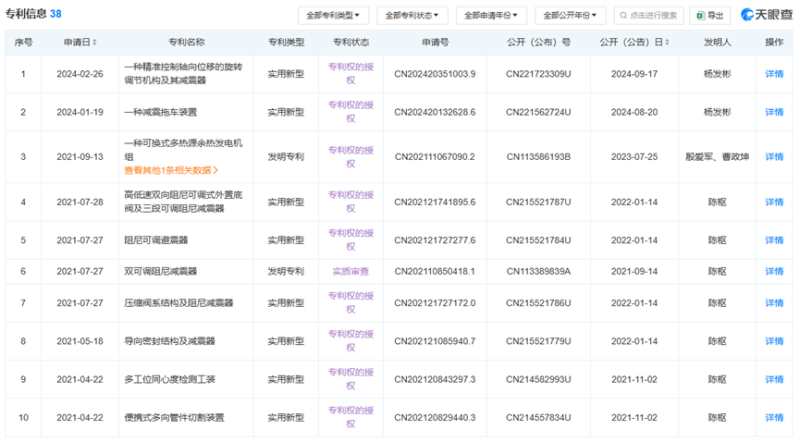This screenshot has width=800, height=442.
Task: Click the search magnifier icon
Action: coord(626,15)
